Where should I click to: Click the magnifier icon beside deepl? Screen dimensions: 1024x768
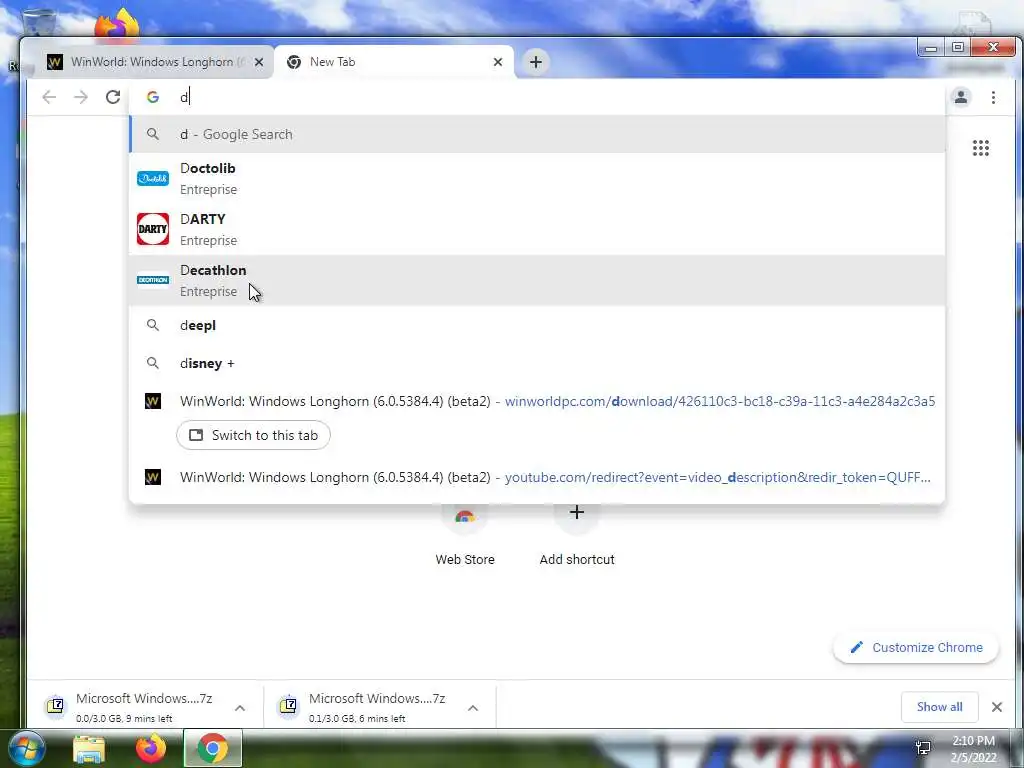[x=153, y=325]
